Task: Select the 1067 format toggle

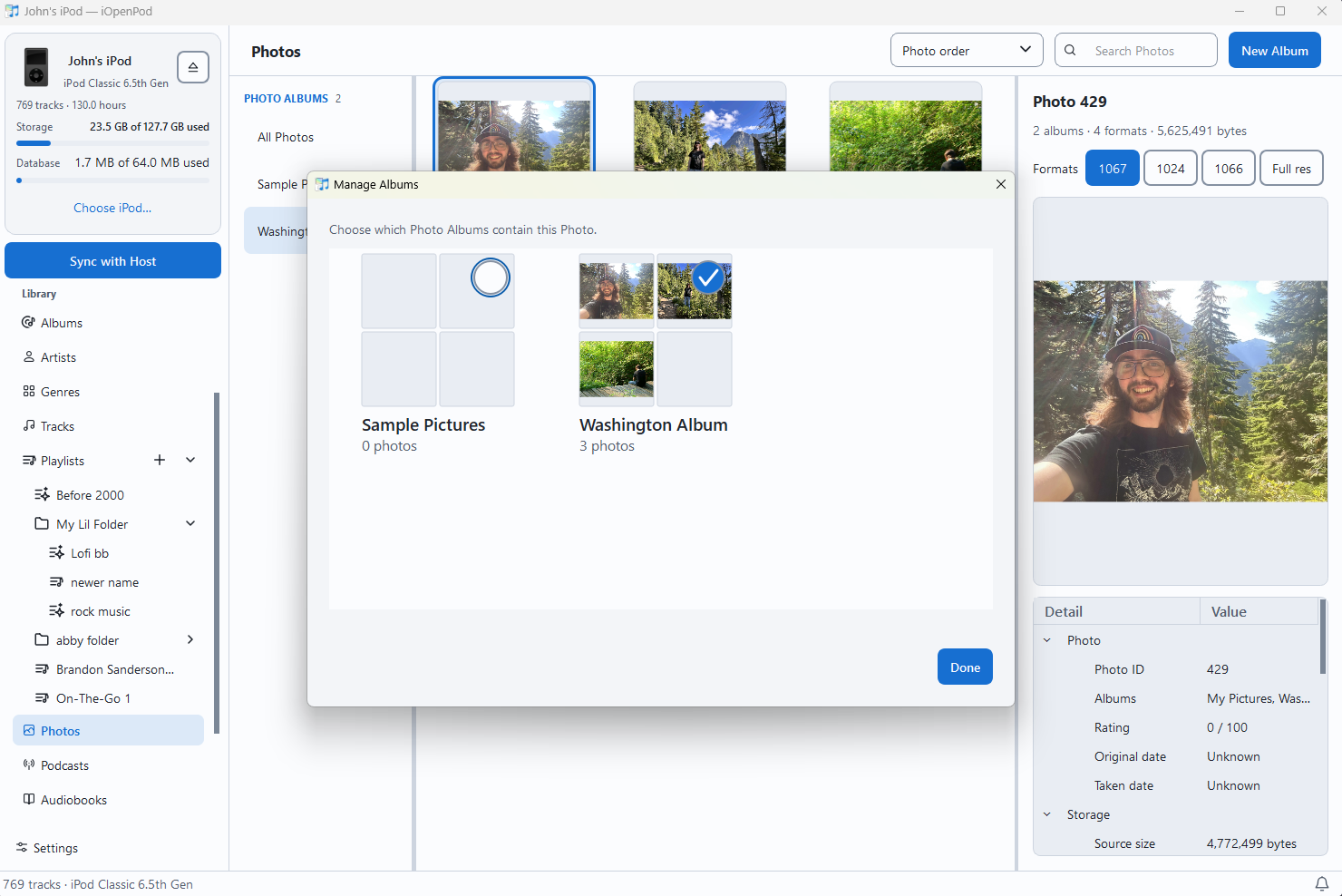Action: pyautogui.click(x=1113, y=169)
